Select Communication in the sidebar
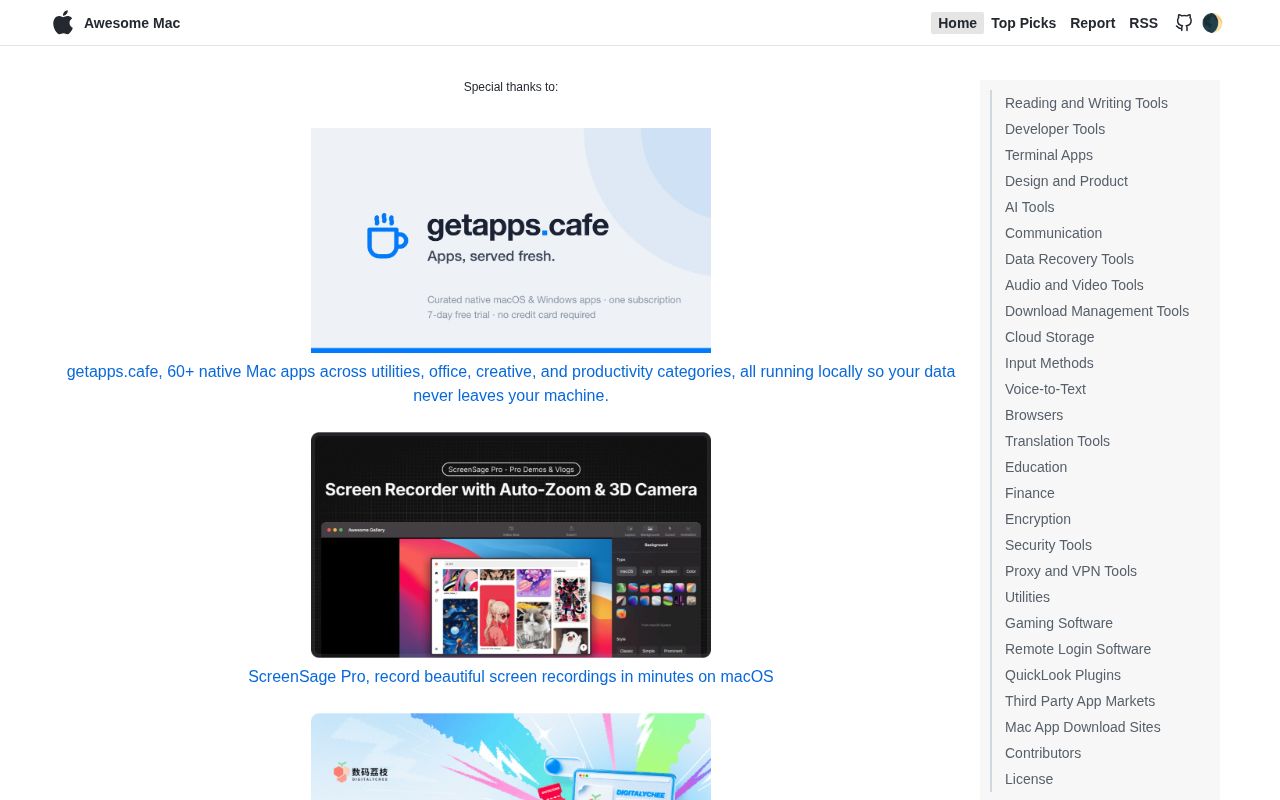The image size is (1280, 800). coord(1053,233)
